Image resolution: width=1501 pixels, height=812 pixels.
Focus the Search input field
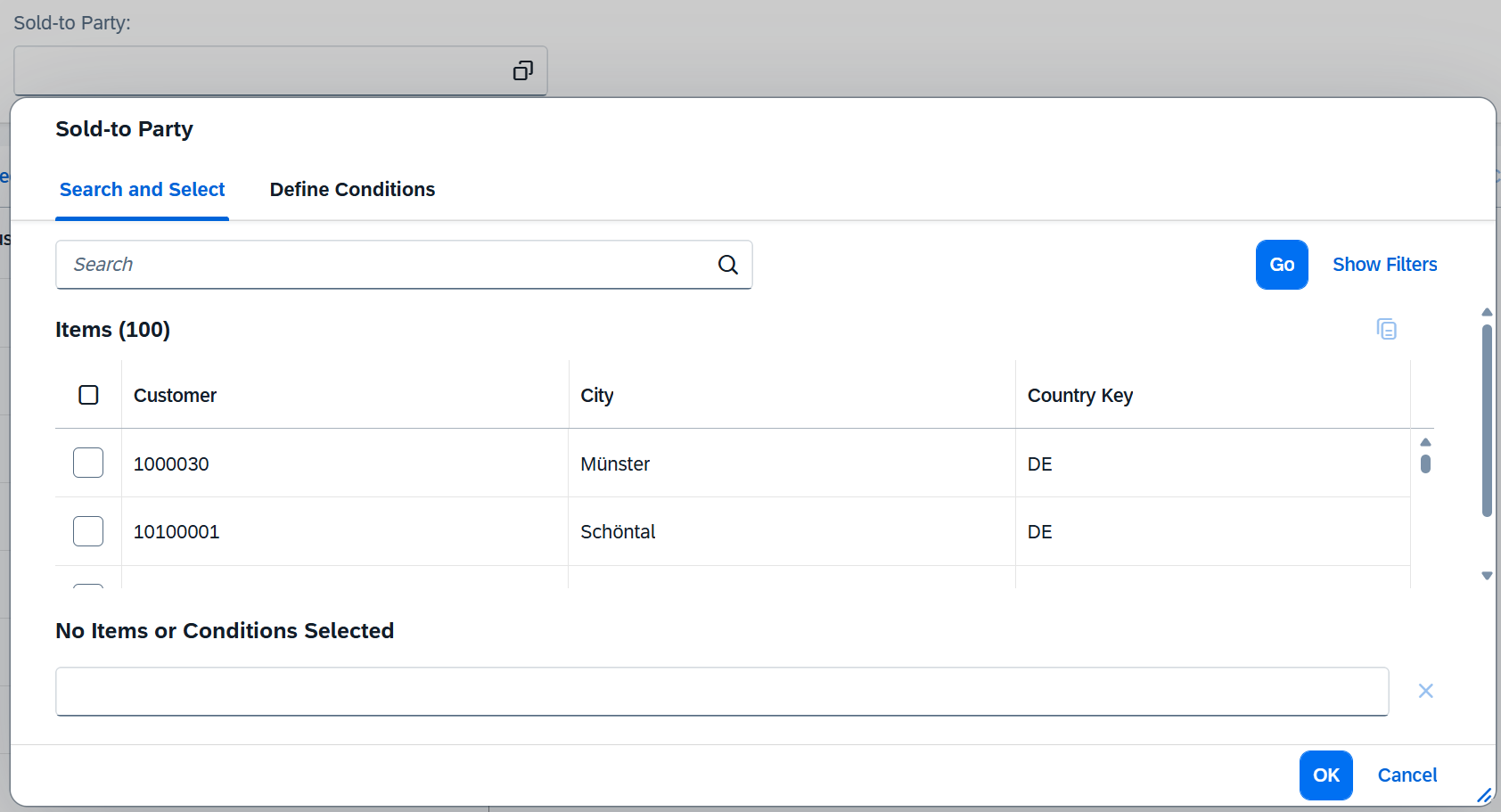383,265
